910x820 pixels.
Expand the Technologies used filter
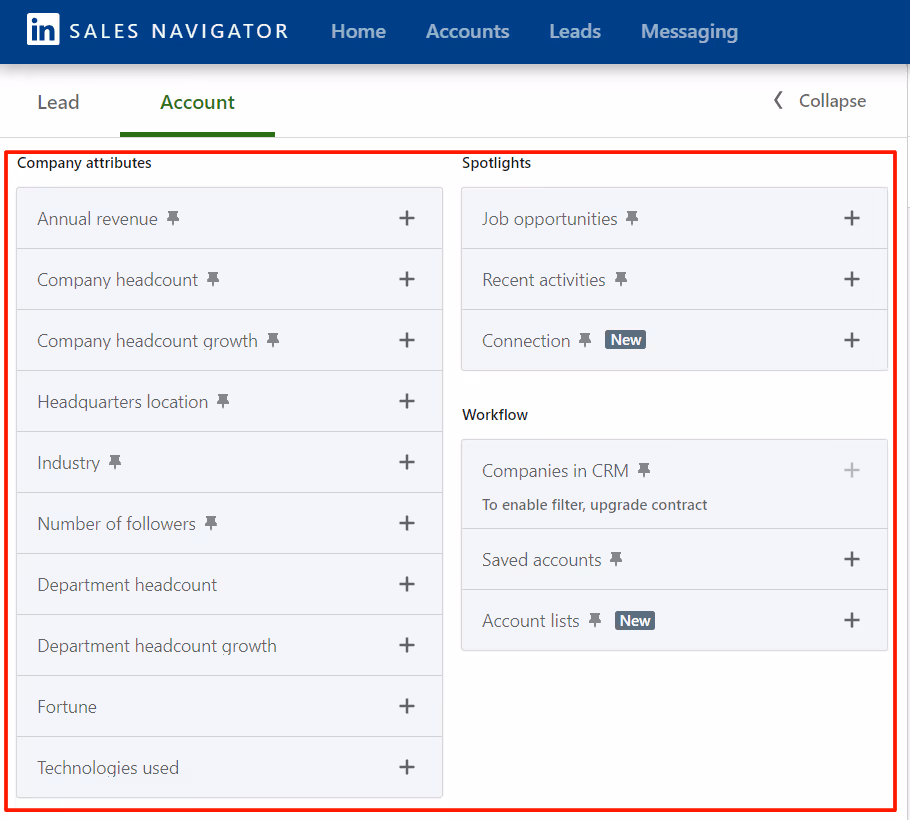(407, 766)
